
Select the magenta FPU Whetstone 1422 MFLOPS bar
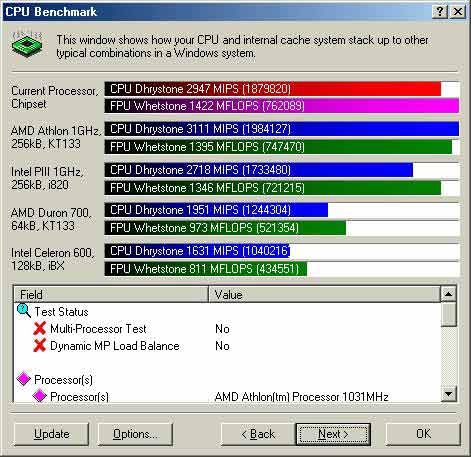point(282,106)
